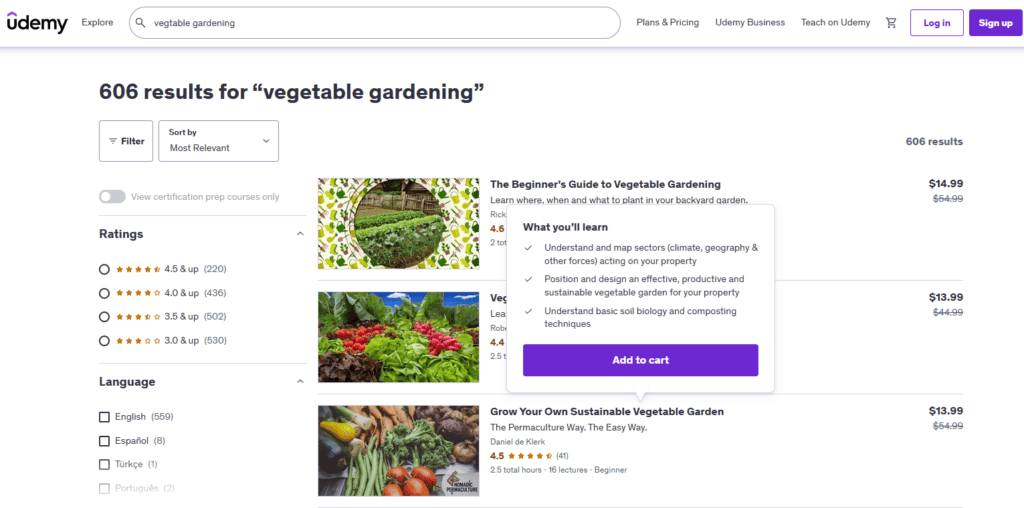
Task: Click the Udemy logo
Action: tap(37, 22)
